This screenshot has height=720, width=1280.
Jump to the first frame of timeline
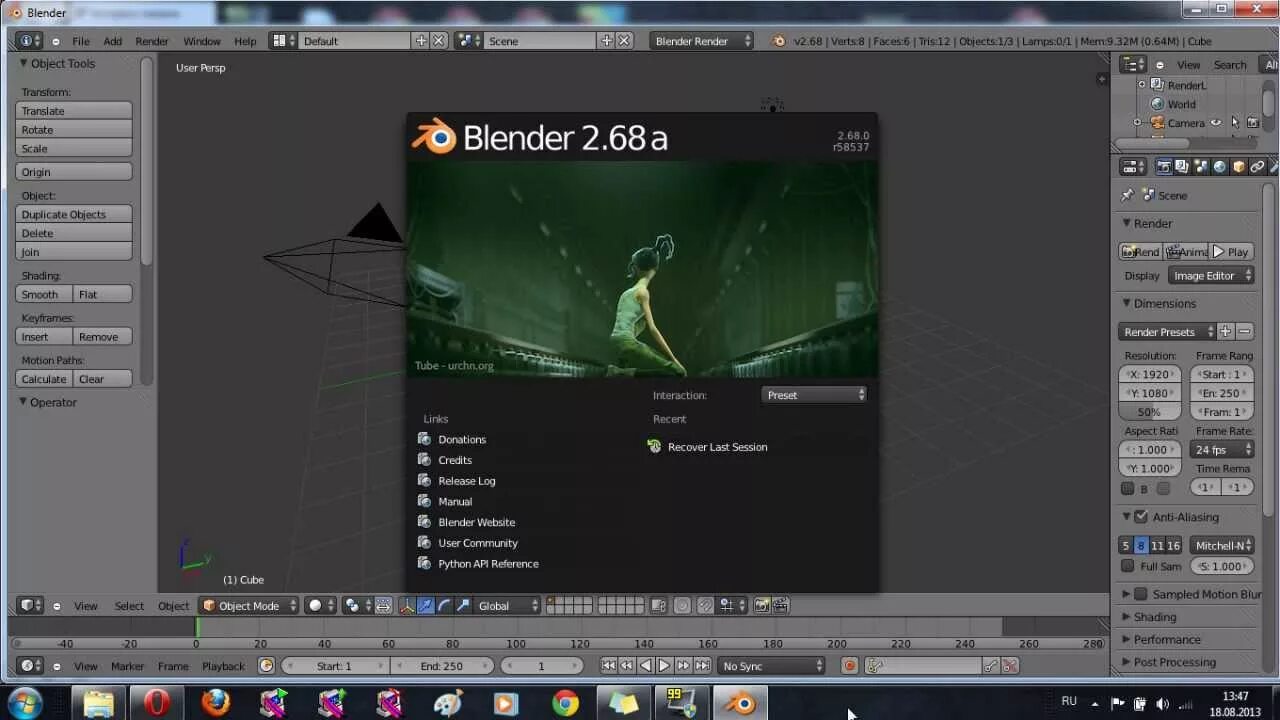point(608,666)
